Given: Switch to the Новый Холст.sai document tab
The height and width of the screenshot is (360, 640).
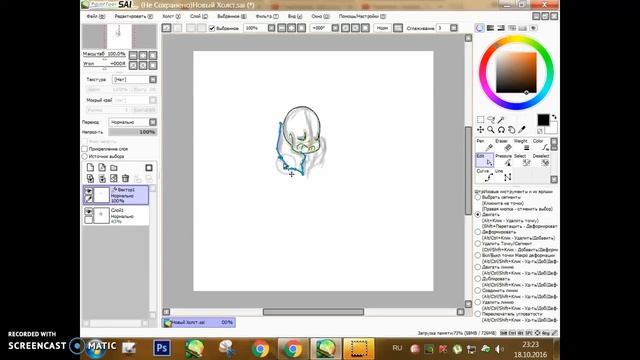Looking at the screenshot, I should pyautogui.click(x=199, y=322).
